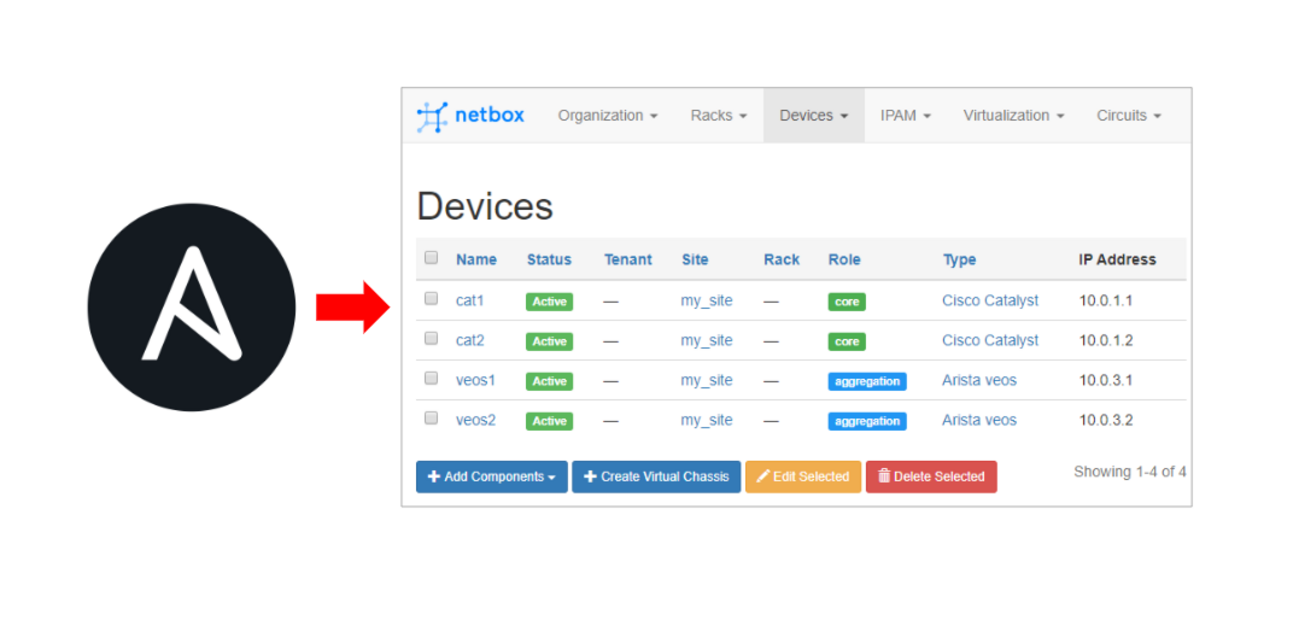Click IP address 10.0.3.2
Screen dimensions: 1299x620
(1106, 421)
